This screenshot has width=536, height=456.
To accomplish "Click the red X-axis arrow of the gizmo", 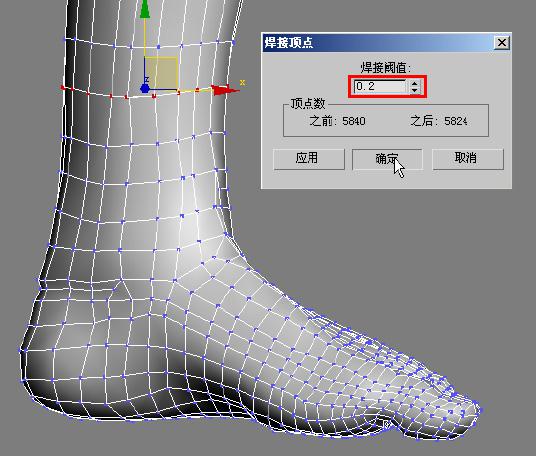I will coord(224,90).
